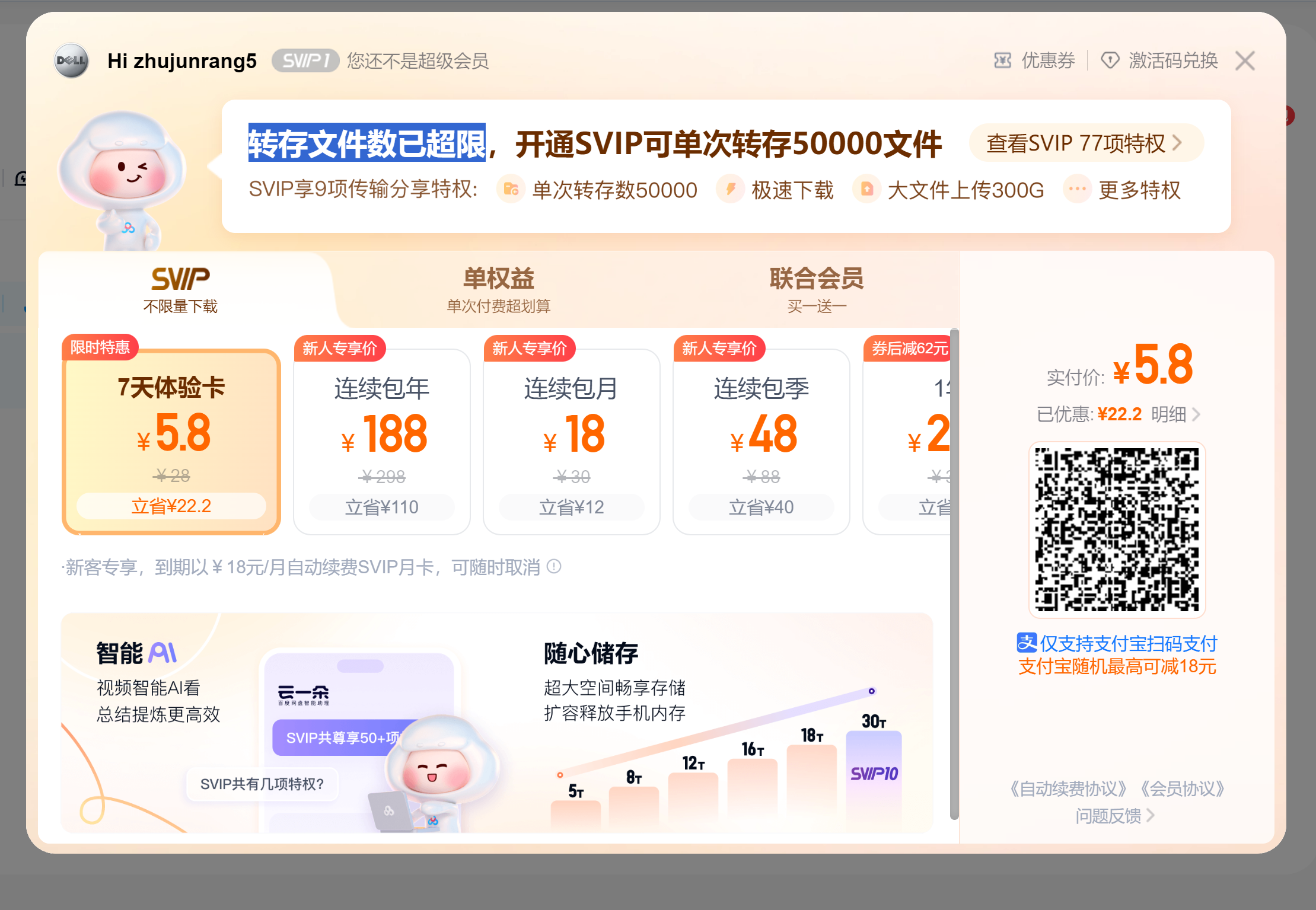Open the 优惠券 coupon icon

[1002, 60]
